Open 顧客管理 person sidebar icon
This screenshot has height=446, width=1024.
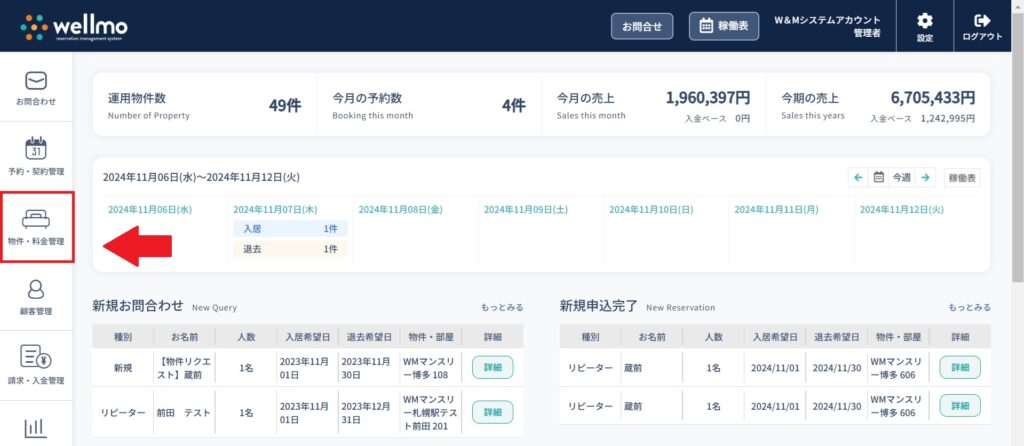pyautogui.click(x=36, y=289)
